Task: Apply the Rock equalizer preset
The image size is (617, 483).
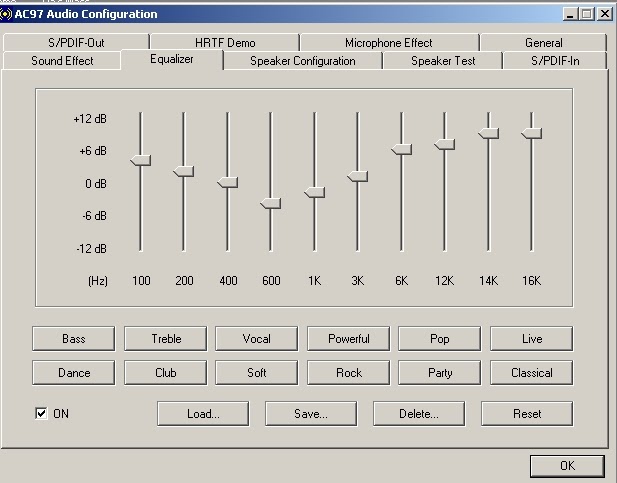Action: 349,372
